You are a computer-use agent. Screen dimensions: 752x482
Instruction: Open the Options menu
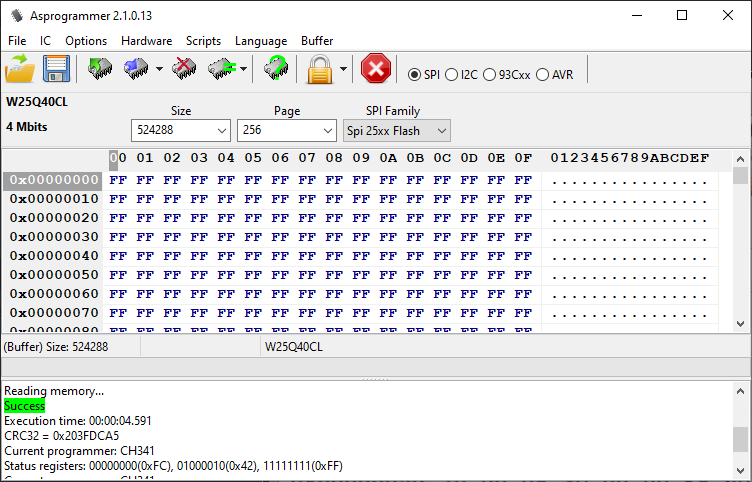click(x=86, y=41)
